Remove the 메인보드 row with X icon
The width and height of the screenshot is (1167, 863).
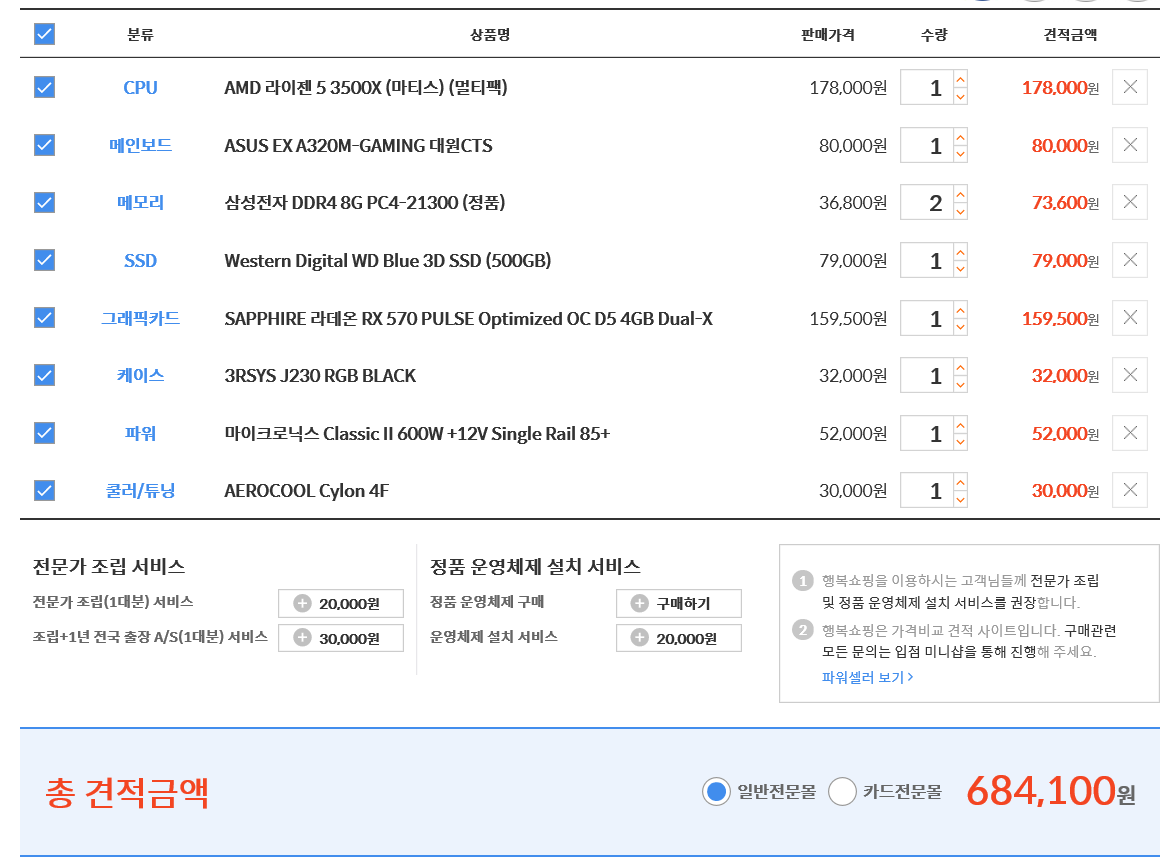(x=1129, y=144)
